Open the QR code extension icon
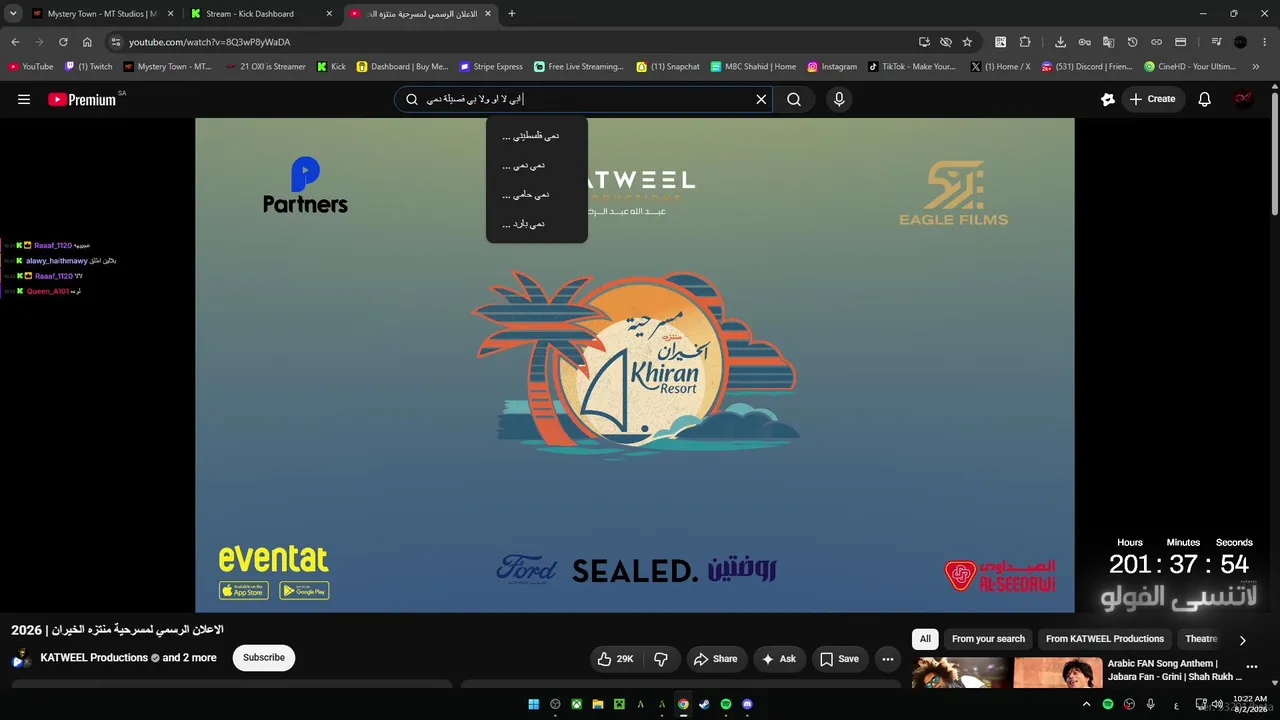1280x720 pixels. pos(1000,42)
